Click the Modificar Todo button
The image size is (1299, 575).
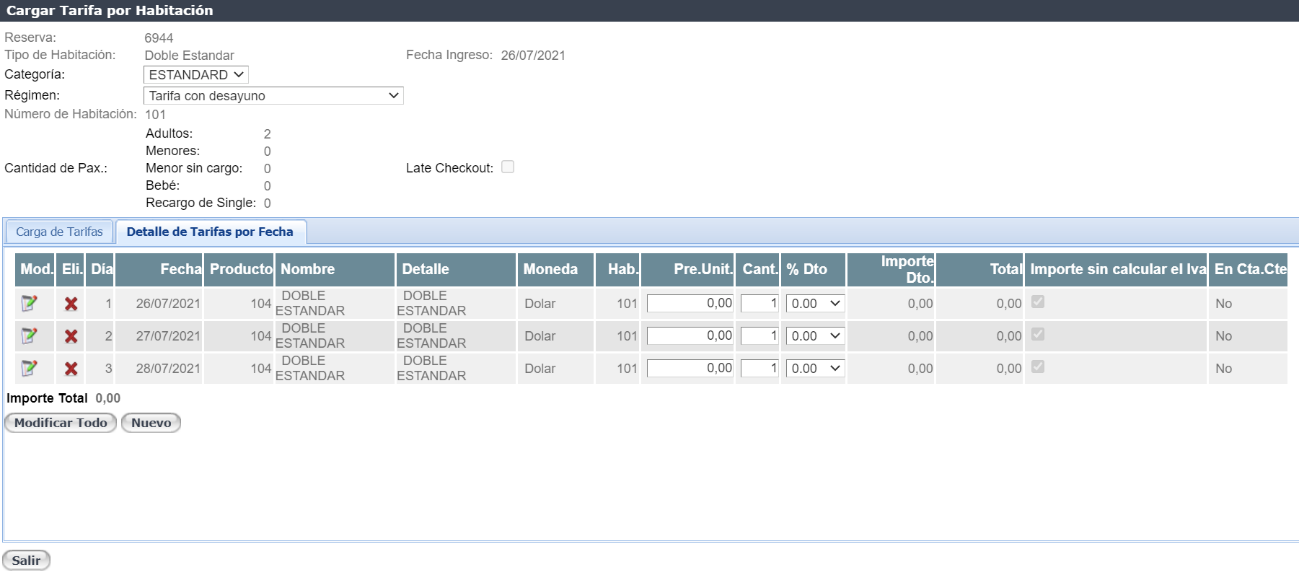coord(61,423)
